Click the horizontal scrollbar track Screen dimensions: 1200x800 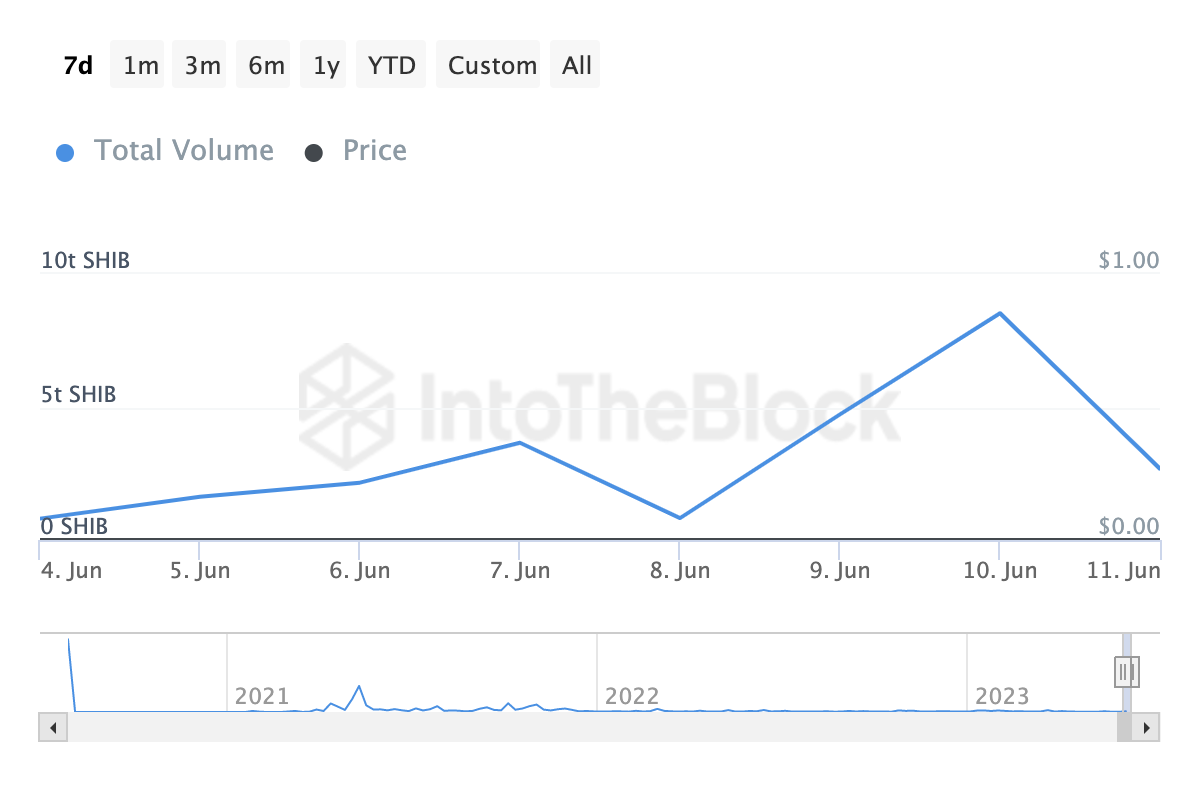coord(590,727)
